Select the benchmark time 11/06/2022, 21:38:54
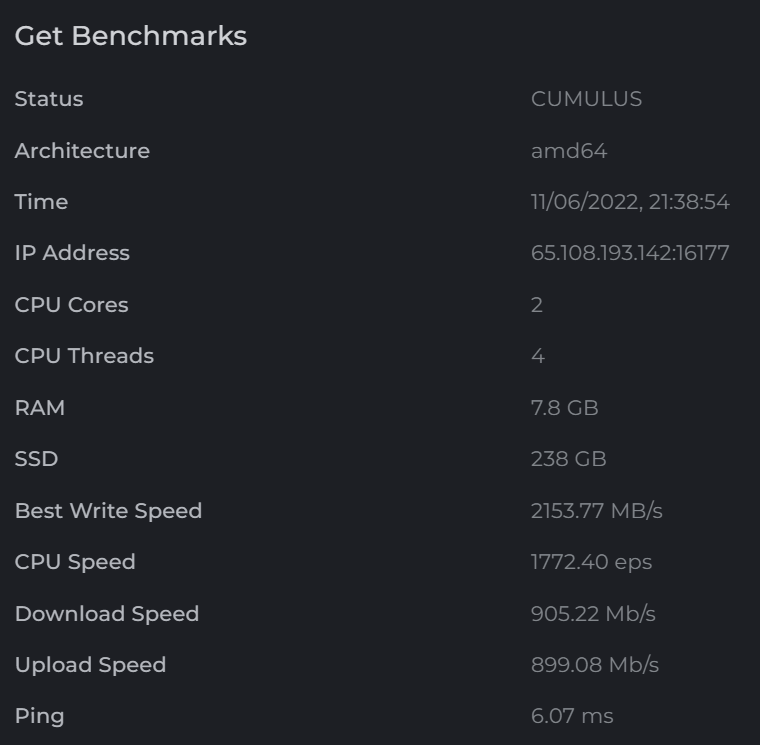The image size is (760, 745). [630, 202]
